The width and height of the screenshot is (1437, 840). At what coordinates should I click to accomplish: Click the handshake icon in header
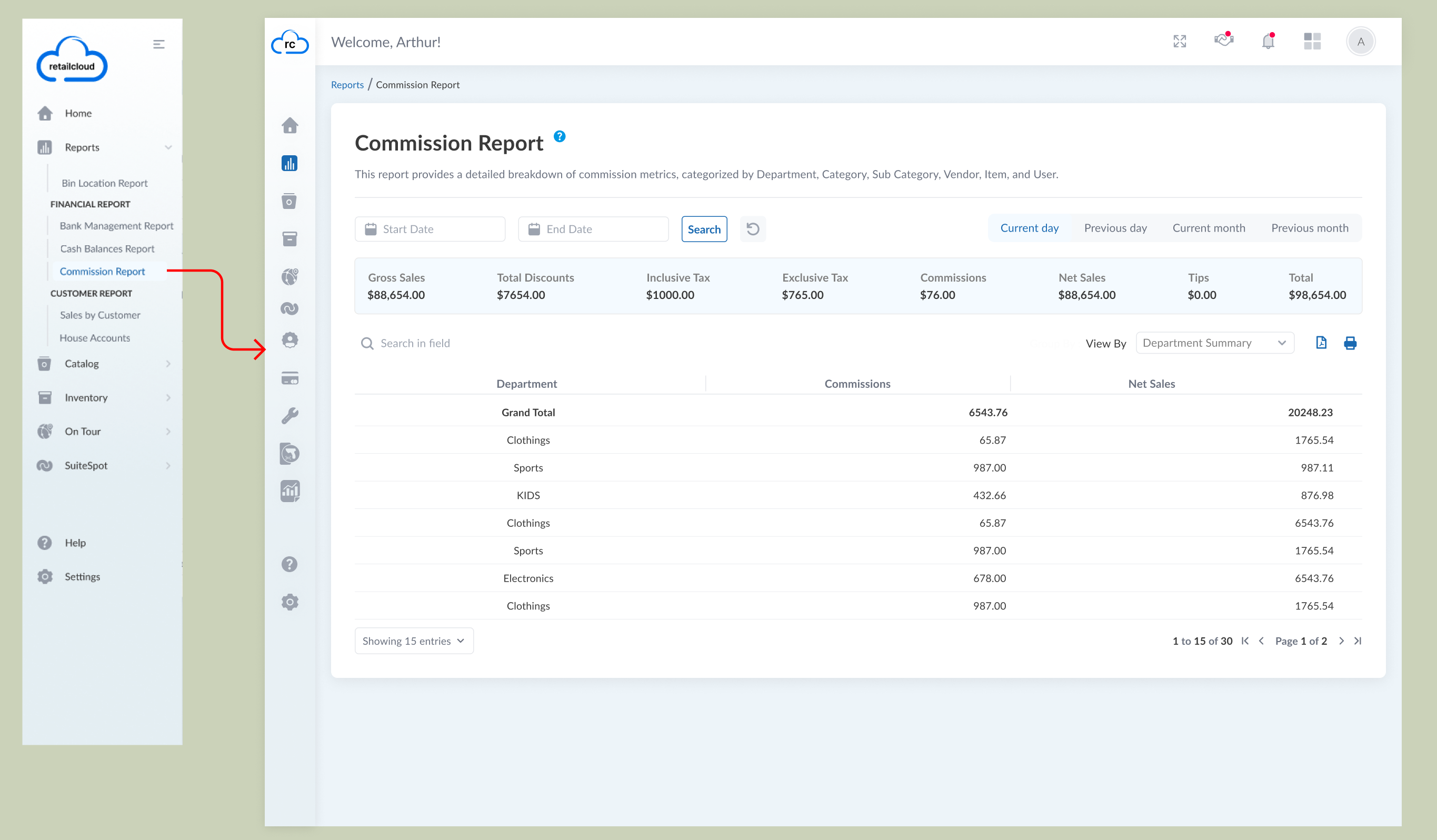[x=1224, y=41]
